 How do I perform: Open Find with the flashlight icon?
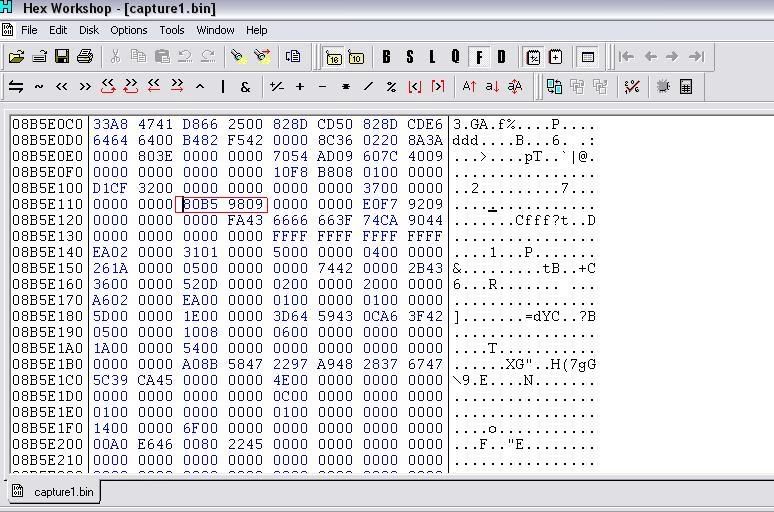[238, 57]
